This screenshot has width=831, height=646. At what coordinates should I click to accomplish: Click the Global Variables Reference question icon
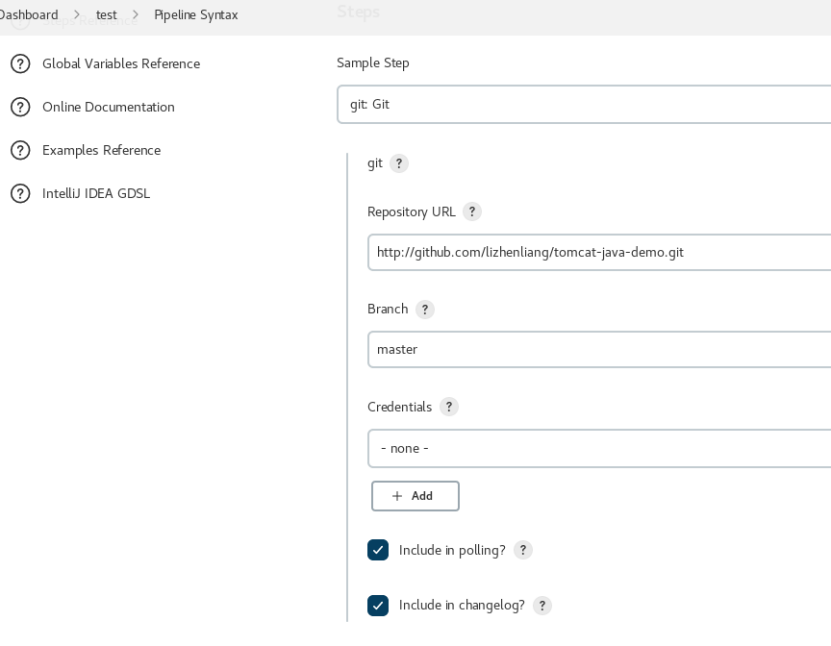19,64
